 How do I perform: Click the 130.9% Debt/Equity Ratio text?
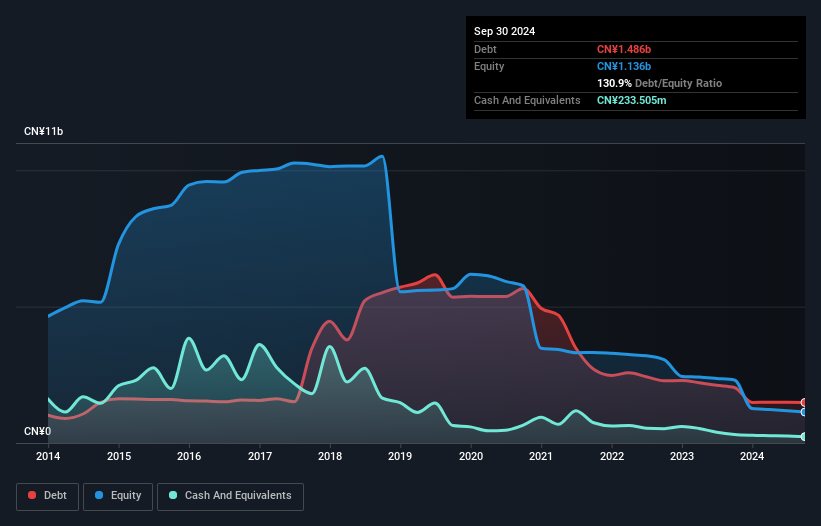tap(659, 83)
